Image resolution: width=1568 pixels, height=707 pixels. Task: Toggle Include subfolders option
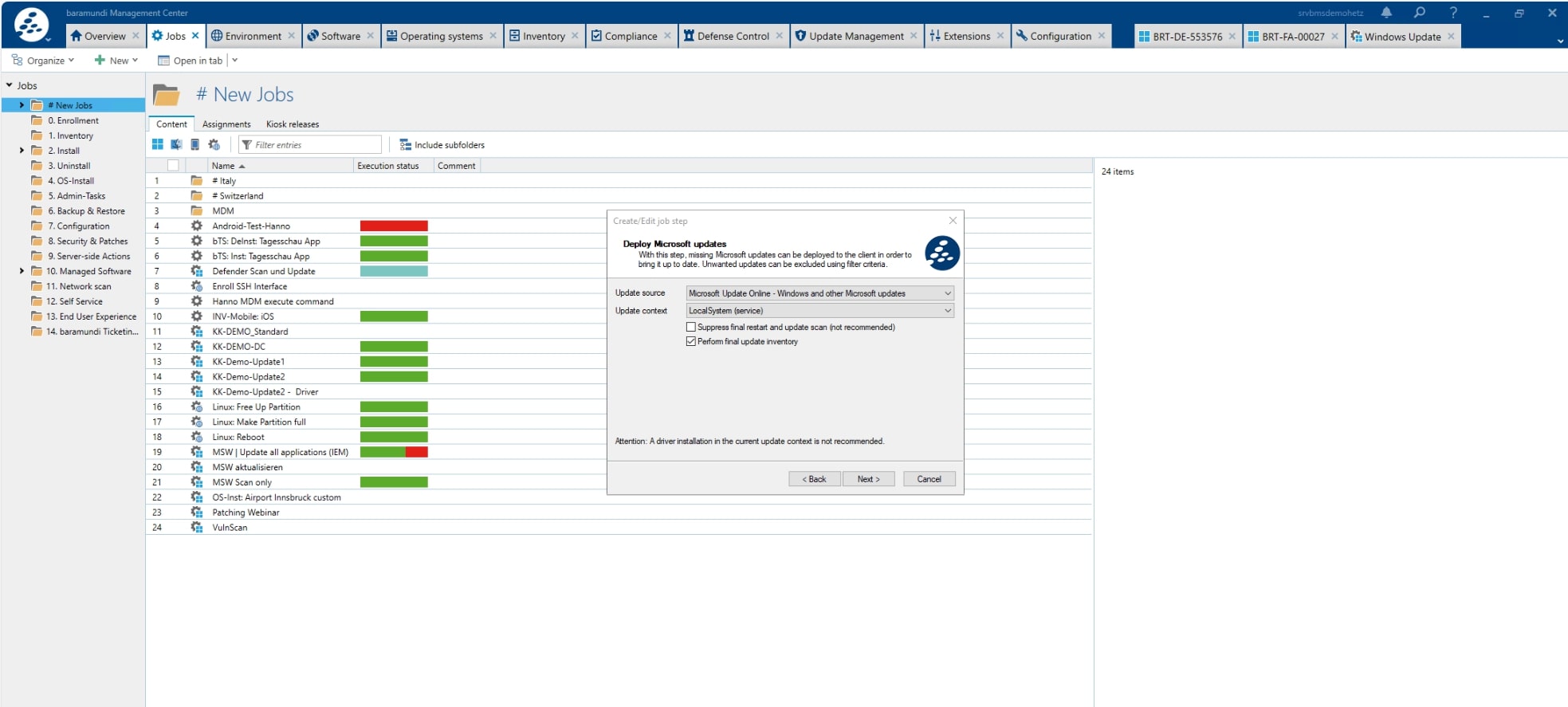pyautogui.click(x=442, y=145)
